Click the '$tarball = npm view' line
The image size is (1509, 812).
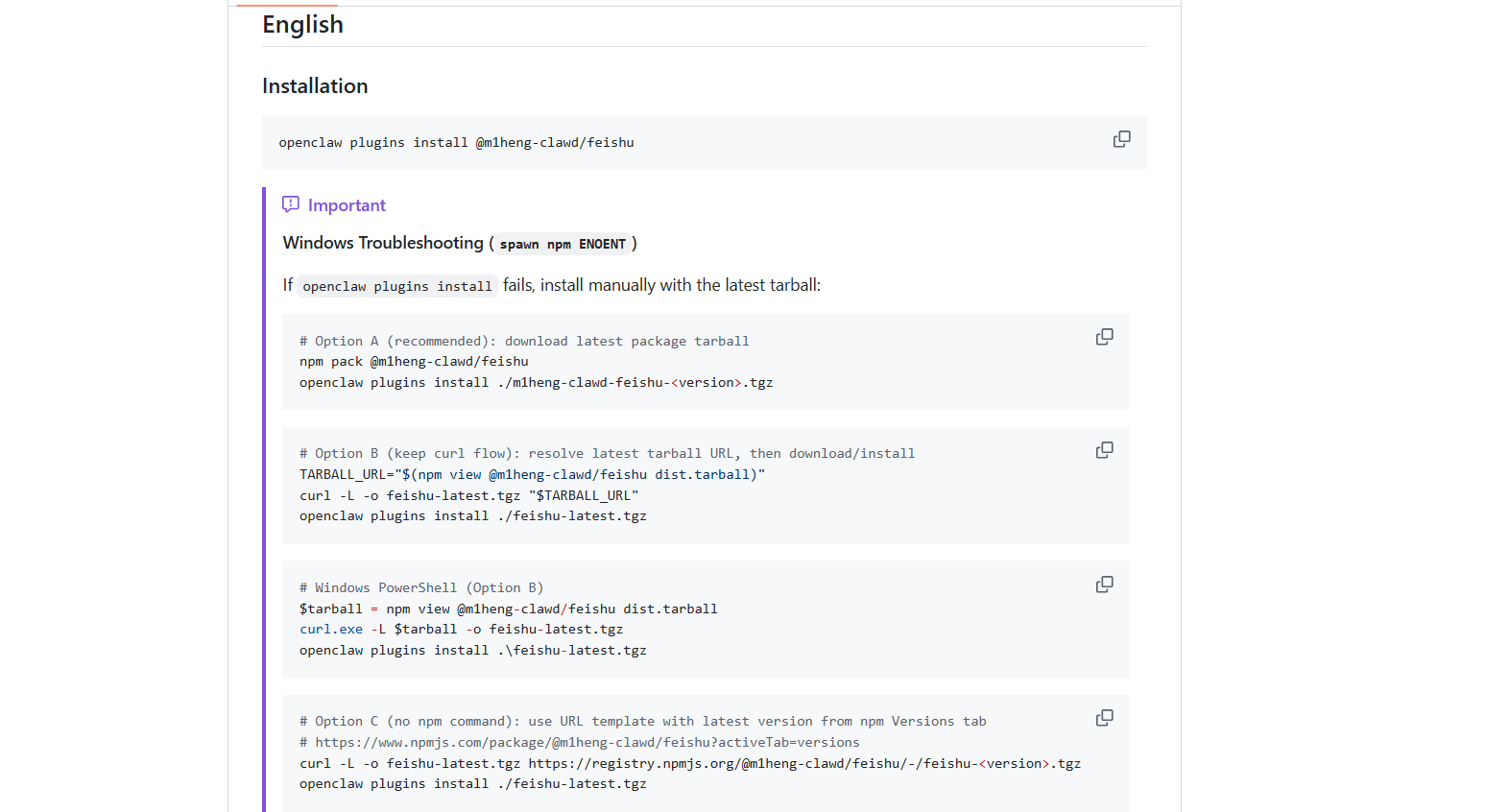(508, 609)
